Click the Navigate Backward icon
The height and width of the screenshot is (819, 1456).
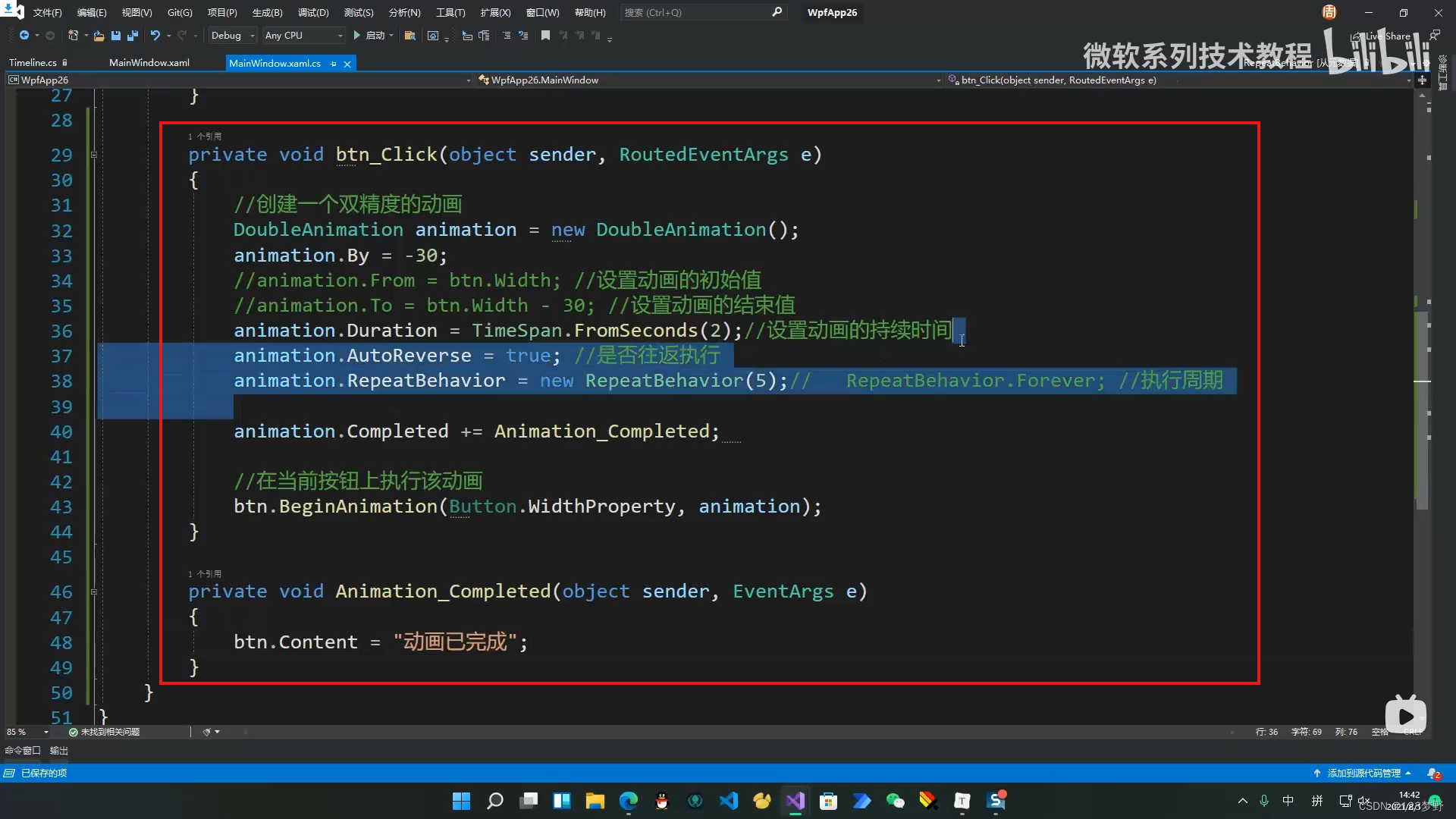pyautogui.click(x=24, y=36)
